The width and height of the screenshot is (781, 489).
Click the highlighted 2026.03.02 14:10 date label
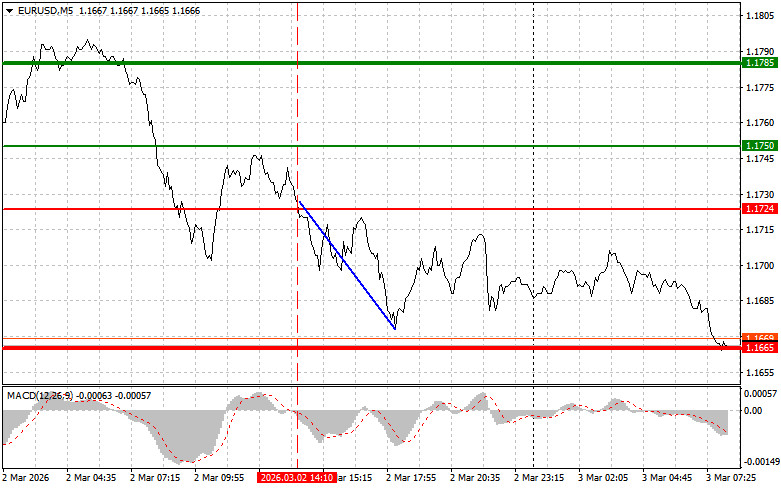click(296, 478)
